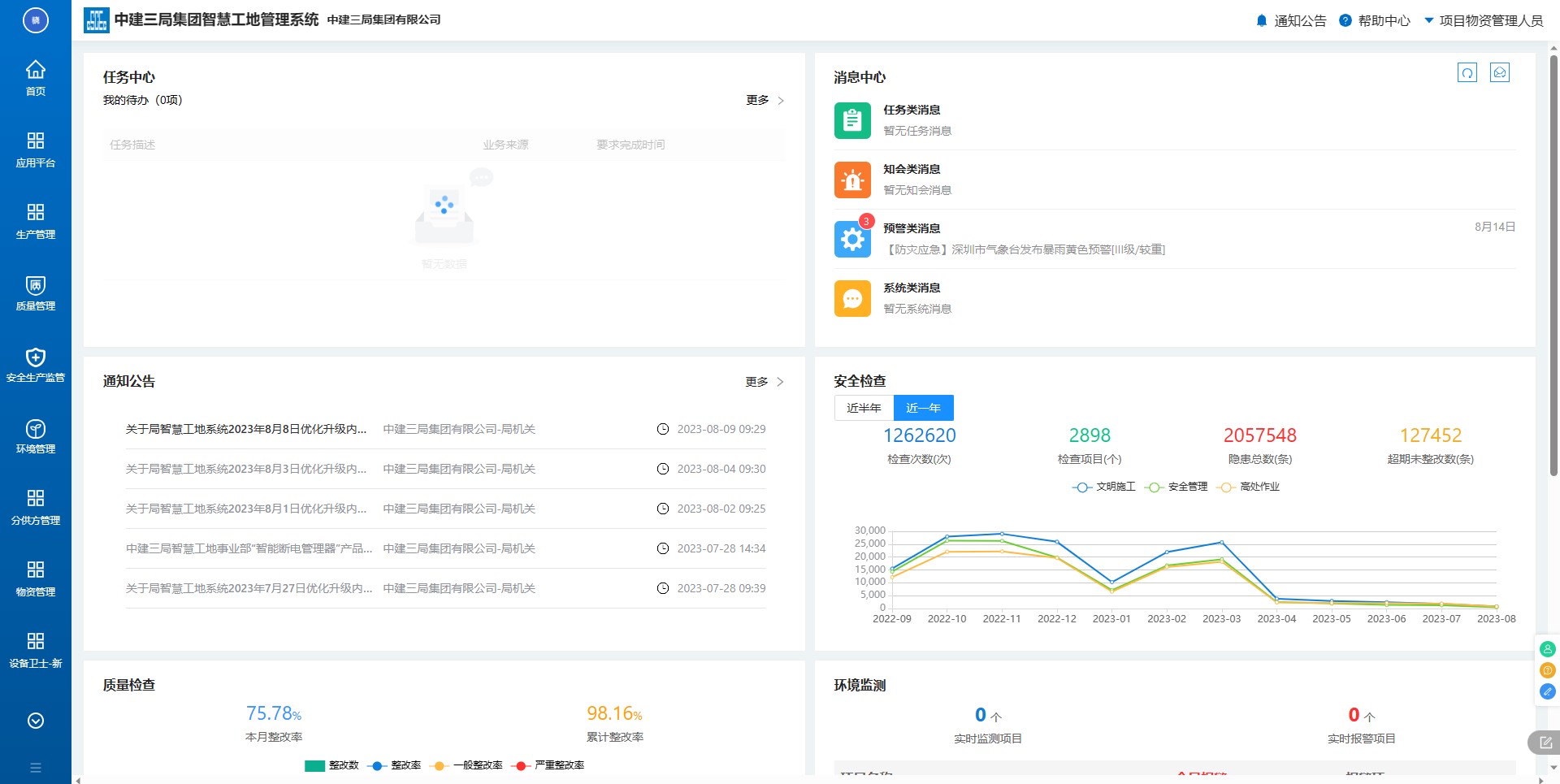1560x784 pixels.
Task: Expand more sidebar items with circled chevron
Action: [x=36, y=721]
